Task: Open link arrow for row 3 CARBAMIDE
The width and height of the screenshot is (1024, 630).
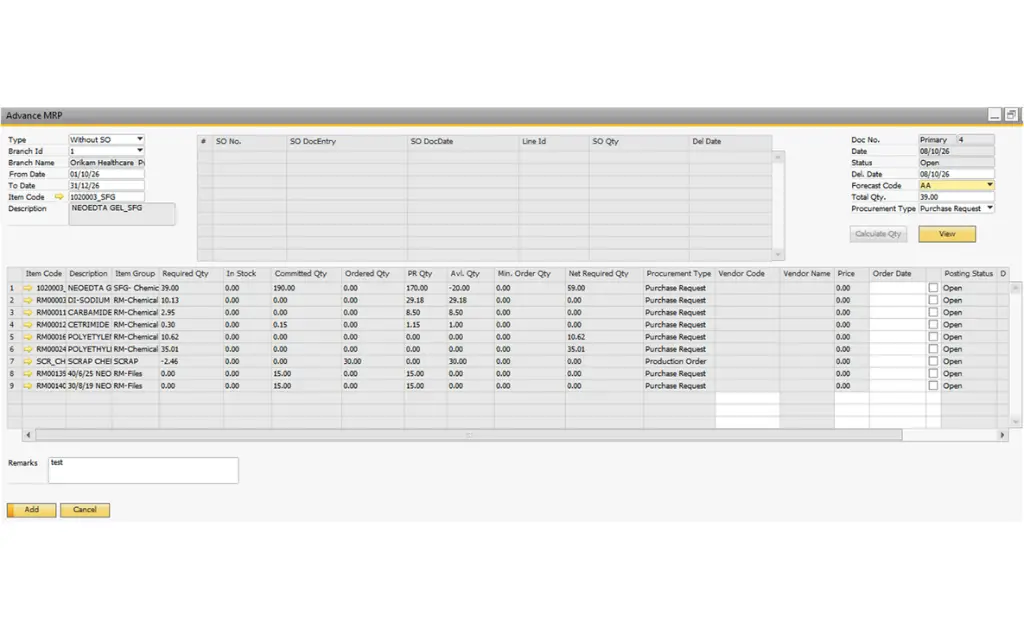Action: [x=28, y=313]
